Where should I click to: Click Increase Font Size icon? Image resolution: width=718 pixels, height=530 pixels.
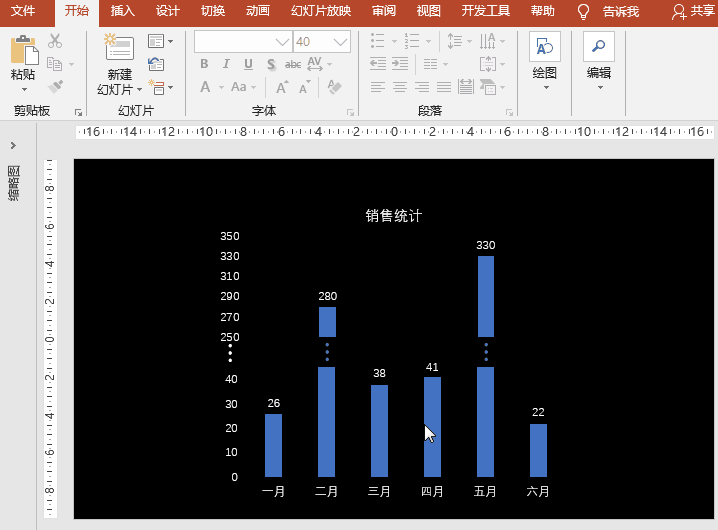coord(282,87)
